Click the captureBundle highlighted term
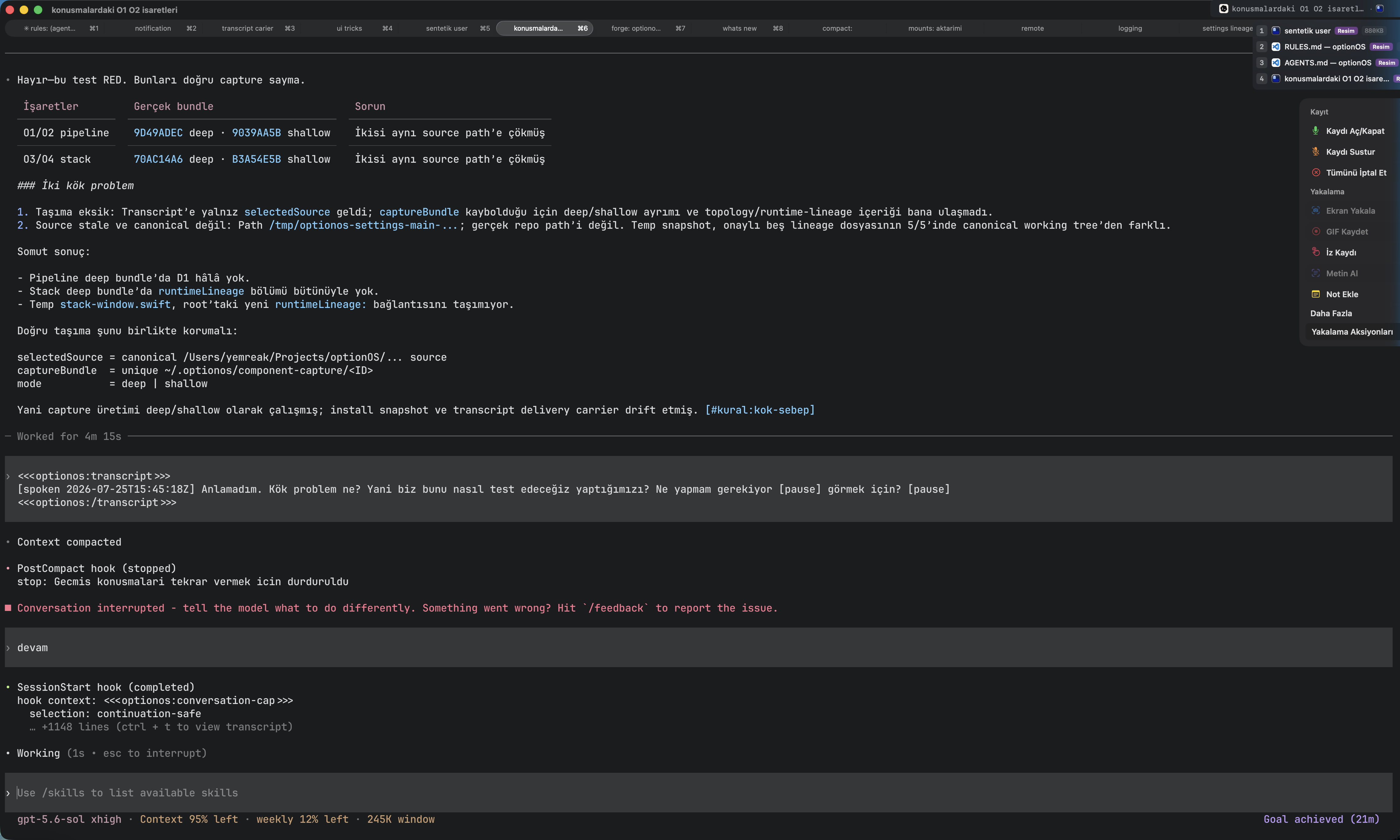 [x=419, y=212]
